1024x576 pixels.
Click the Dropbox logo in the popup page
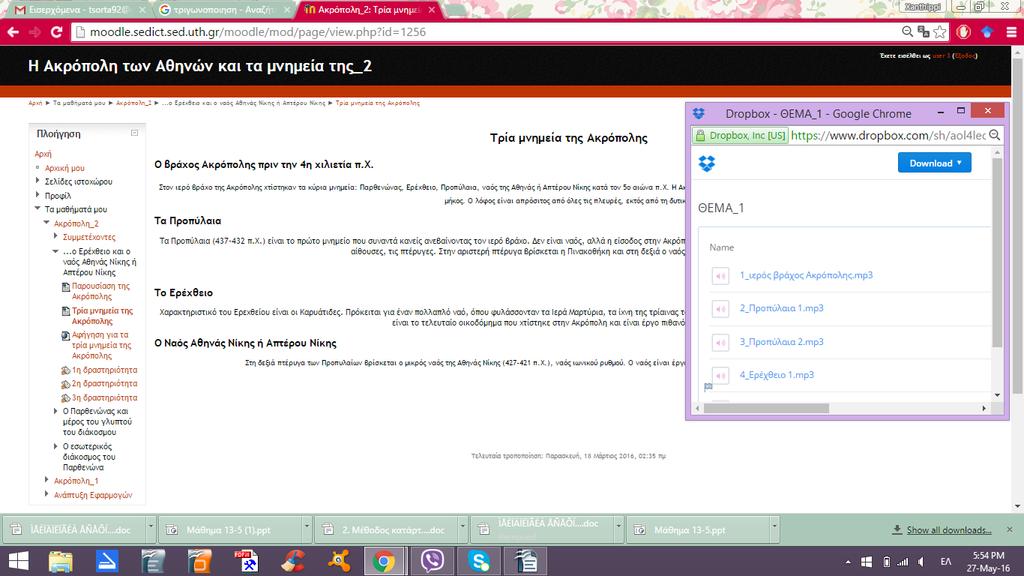point(707,163)
